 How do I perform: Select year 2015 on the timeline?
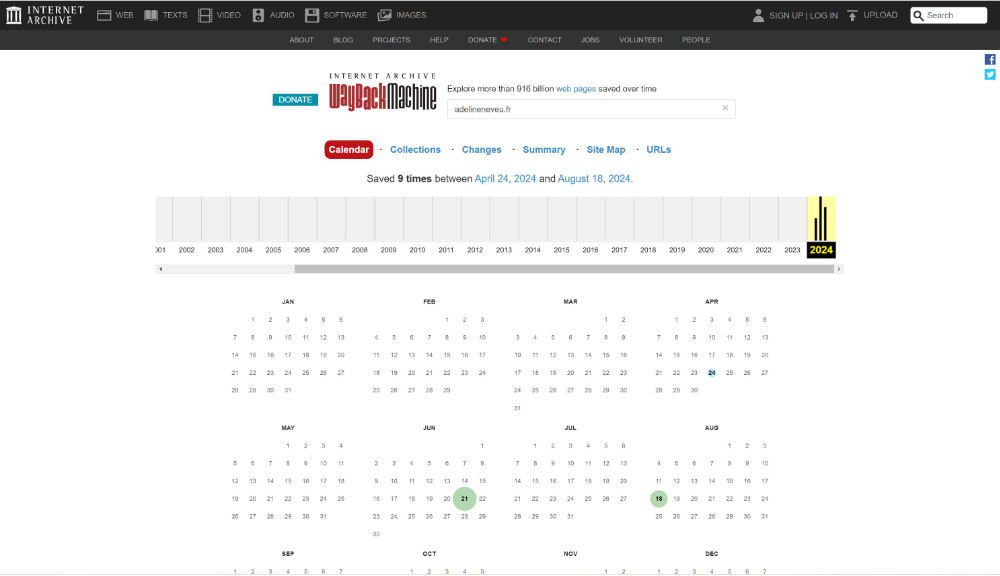coord(561,250)
